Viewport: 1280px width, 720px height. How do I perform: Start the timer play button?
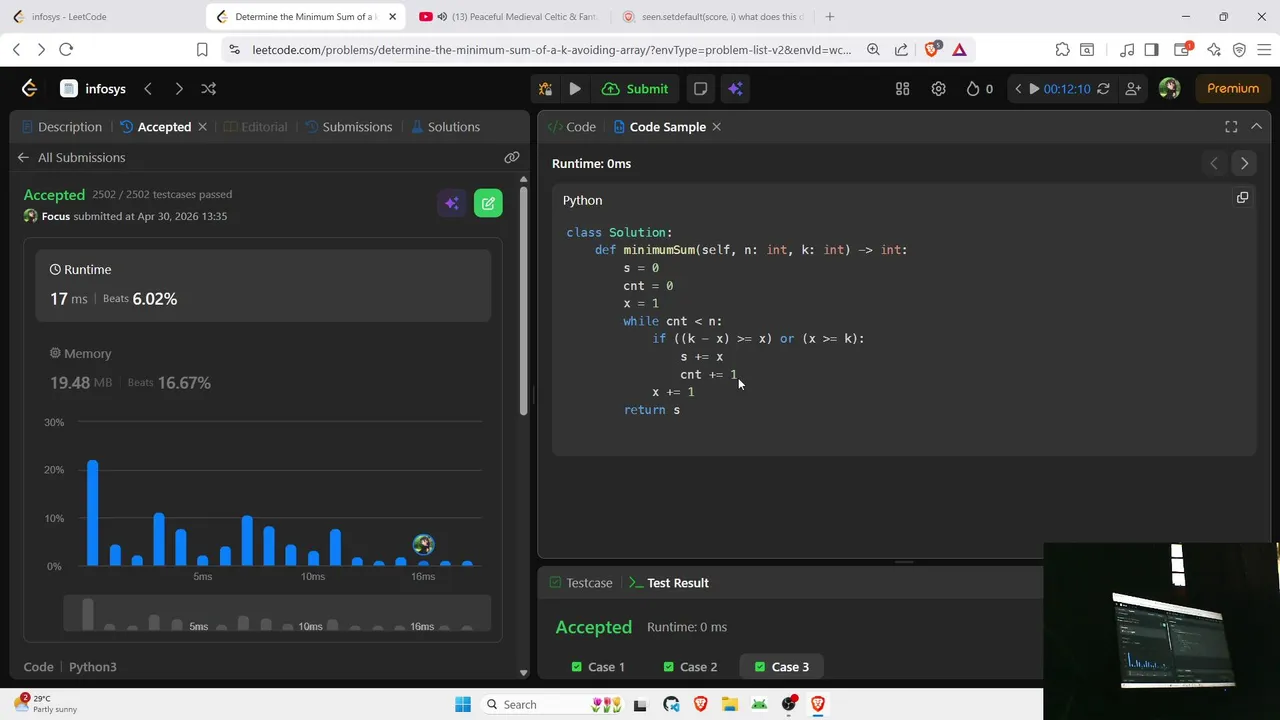tap(1034, 88)
